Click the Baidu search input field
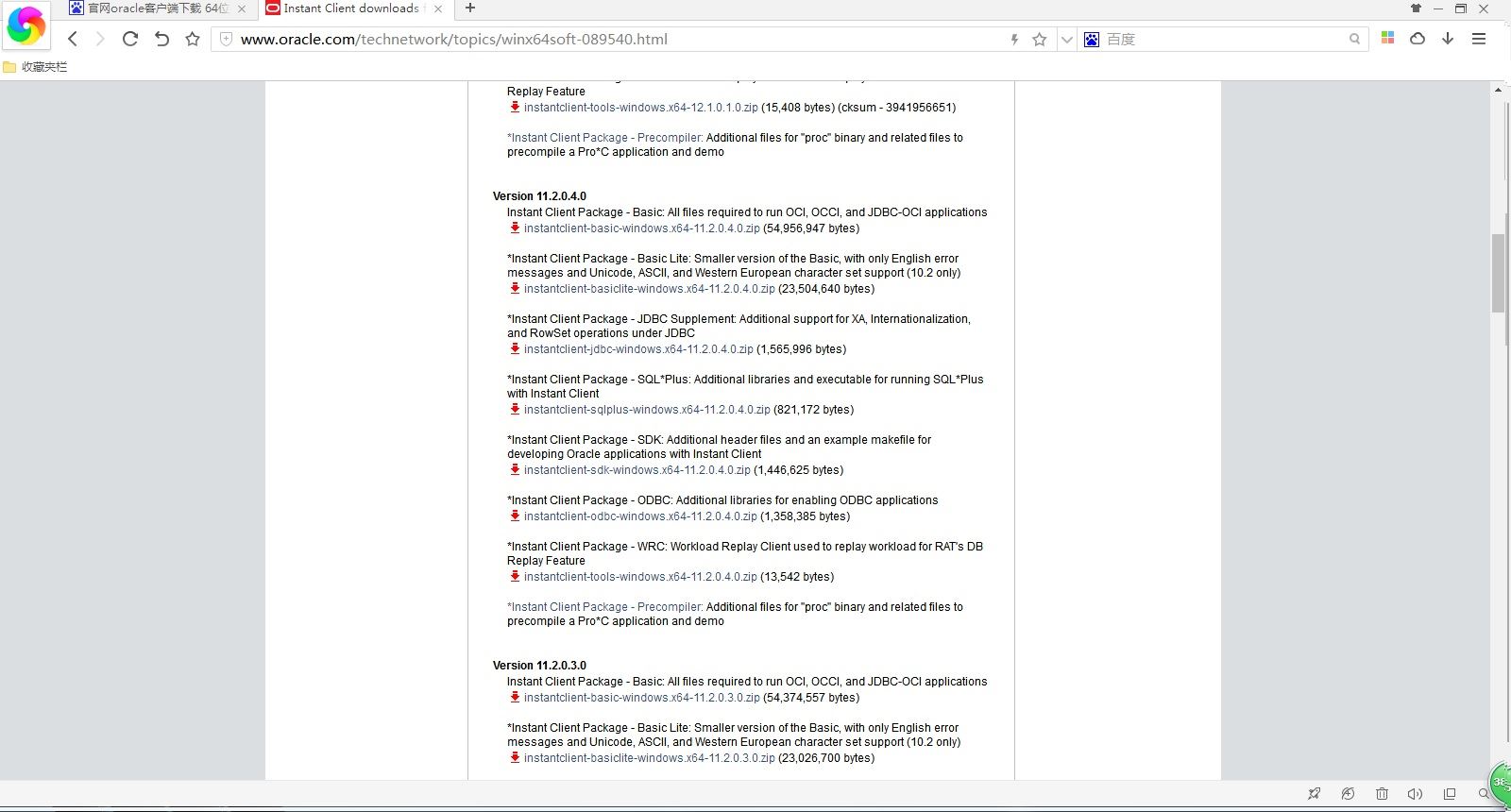Image resolution: width=1511 pixels, height=812 pixels. coord(1224,39)
